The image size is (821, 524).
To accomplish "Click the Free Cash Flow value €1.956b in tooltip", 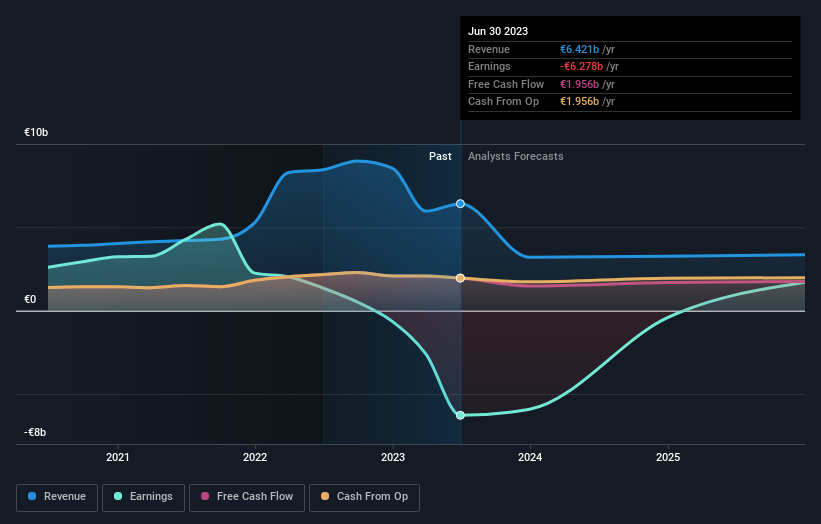I will 580,84.
